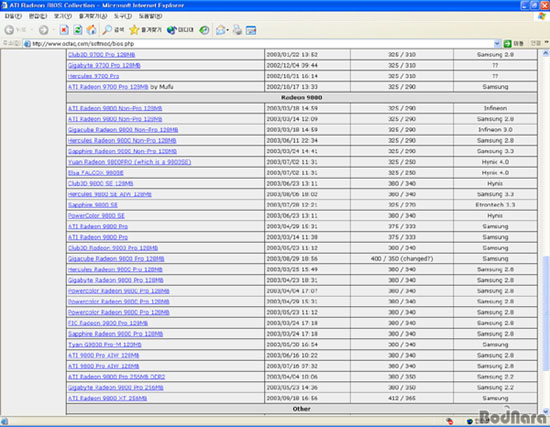The image size is (550, 427).
Task: Open ATI Radeon 9800 XT 256MB link
Action: click(x=107, y=398)
